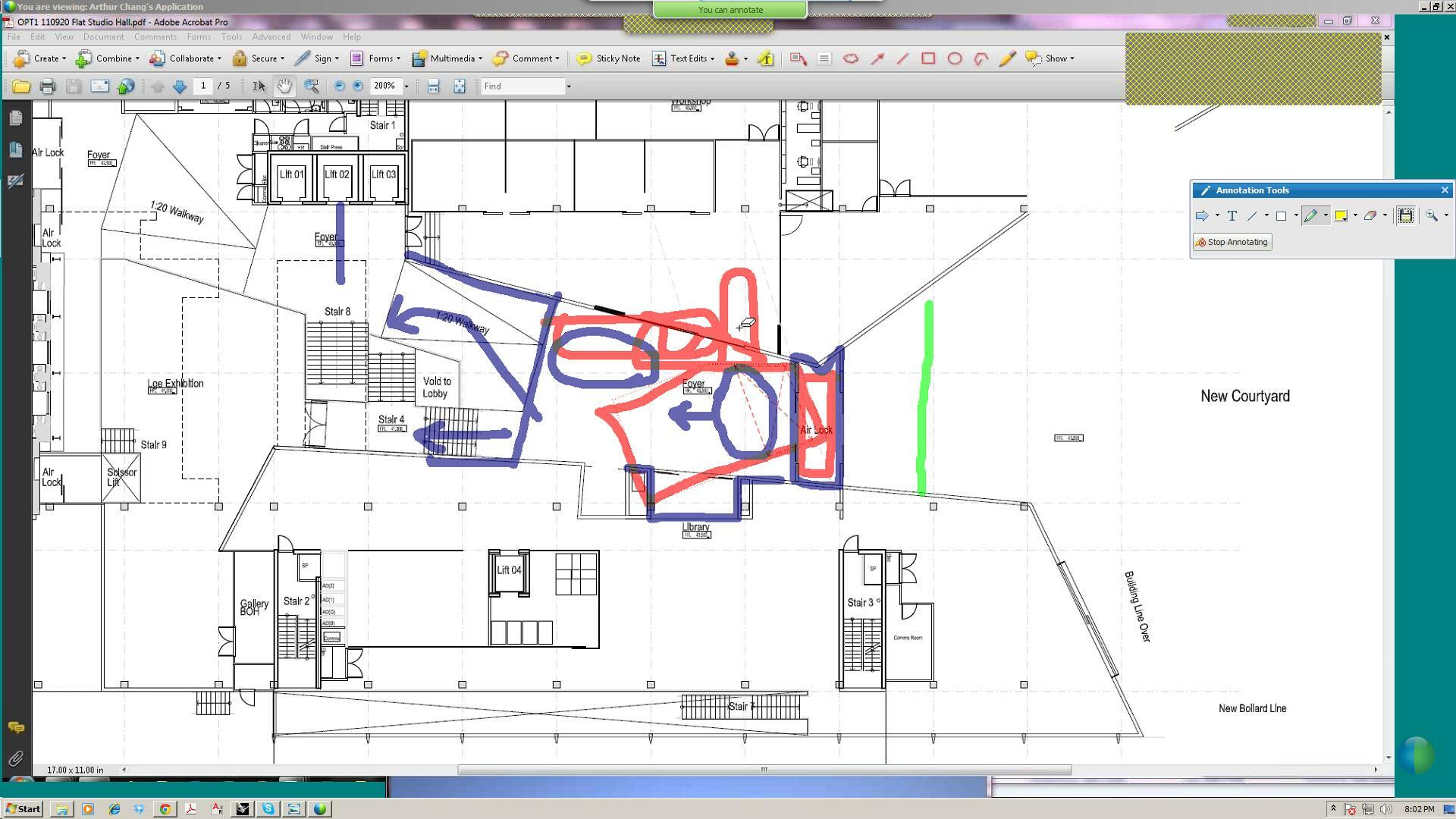
Task: Toggle annotation pen tool
Action: (x=1310, y=216)
